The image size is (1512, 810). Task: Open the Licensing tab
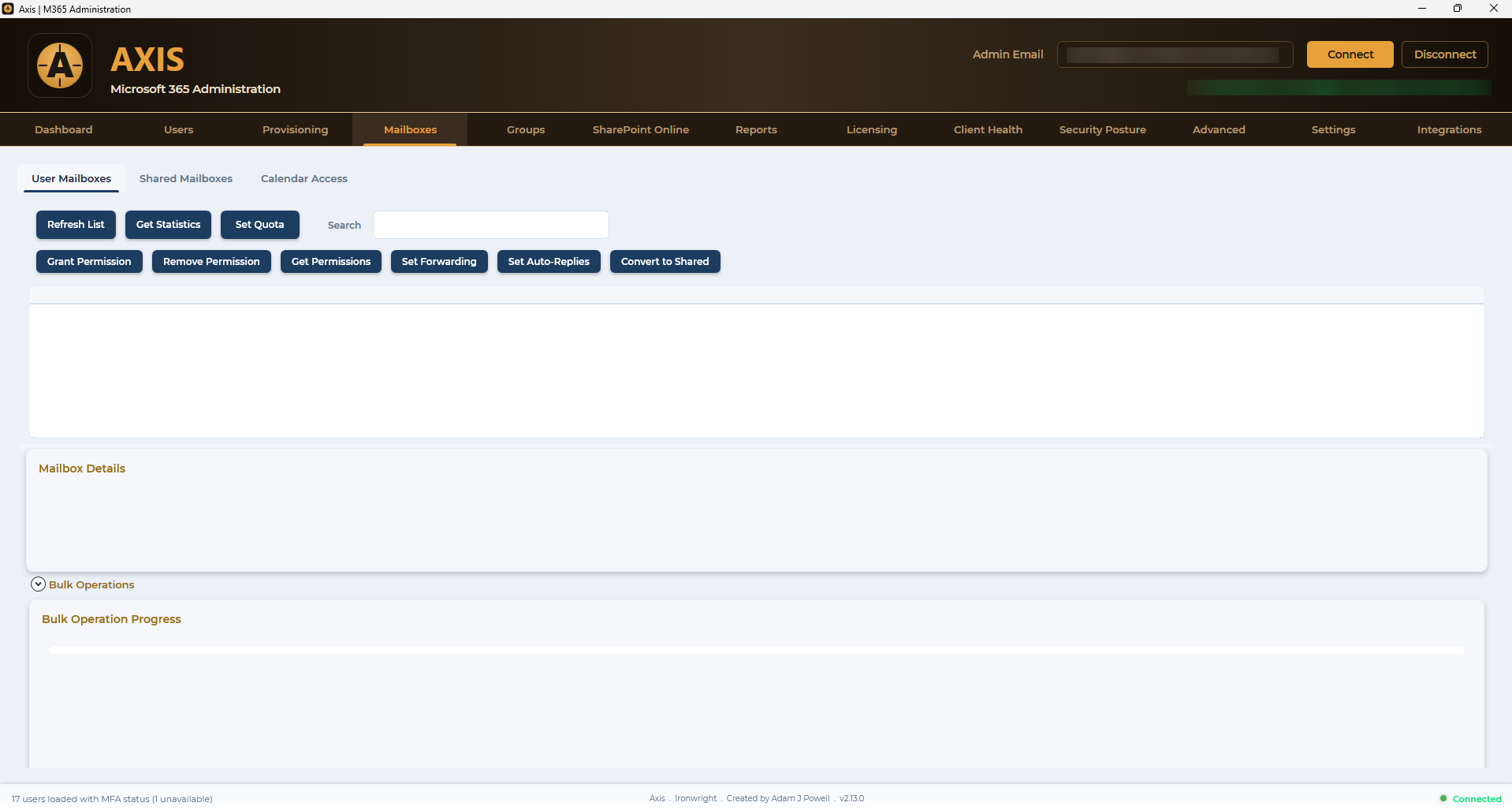[x=872, y=129]
